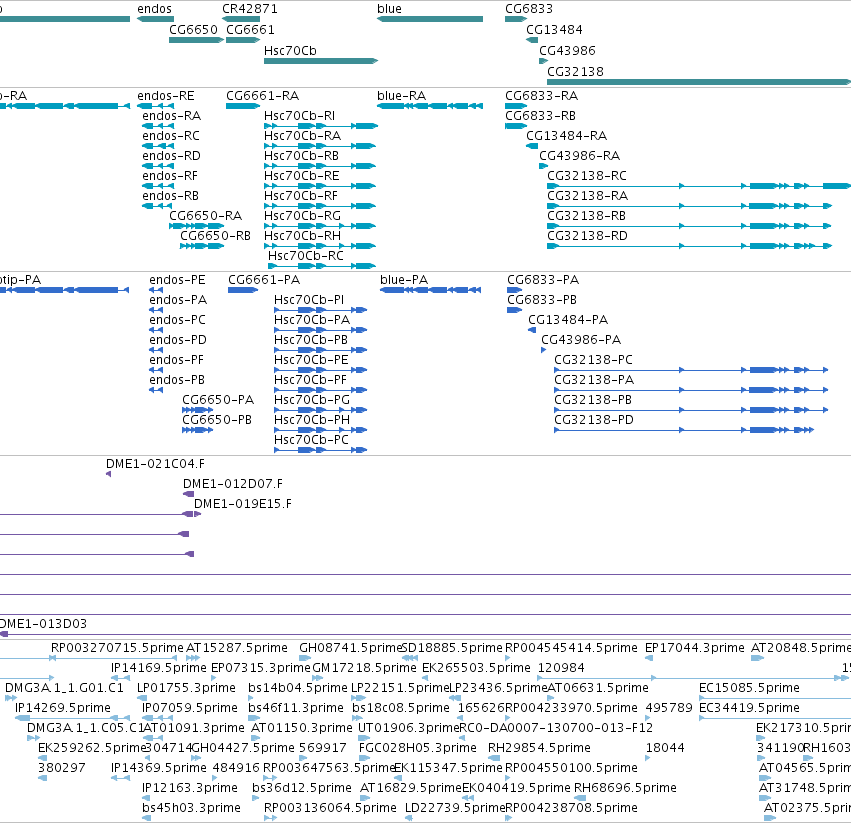Click transcript CG43986-RA
The height and width of the screenshot is (823, 851).
[580, 156]
